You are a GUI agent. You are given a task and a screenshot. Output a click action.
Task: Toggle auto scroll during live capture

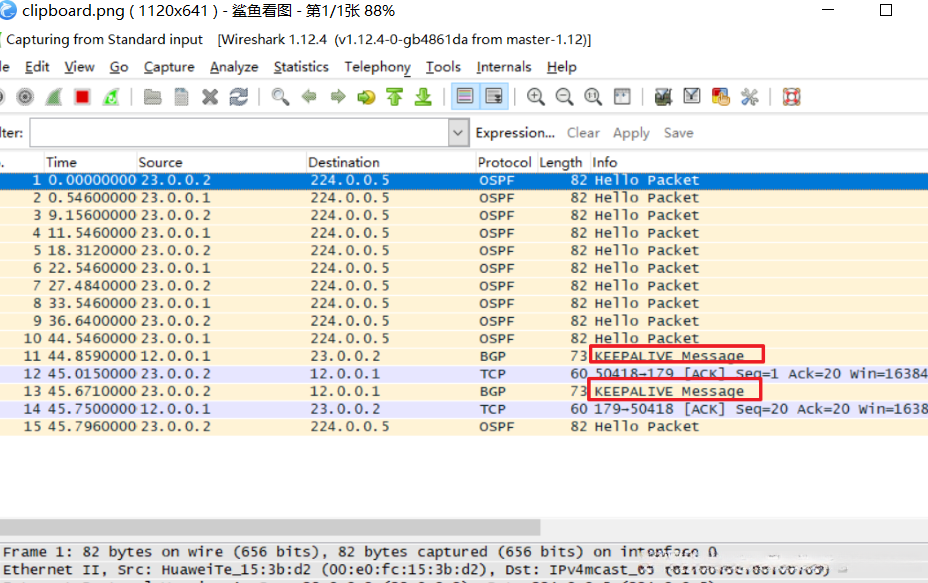pos(493,97)
